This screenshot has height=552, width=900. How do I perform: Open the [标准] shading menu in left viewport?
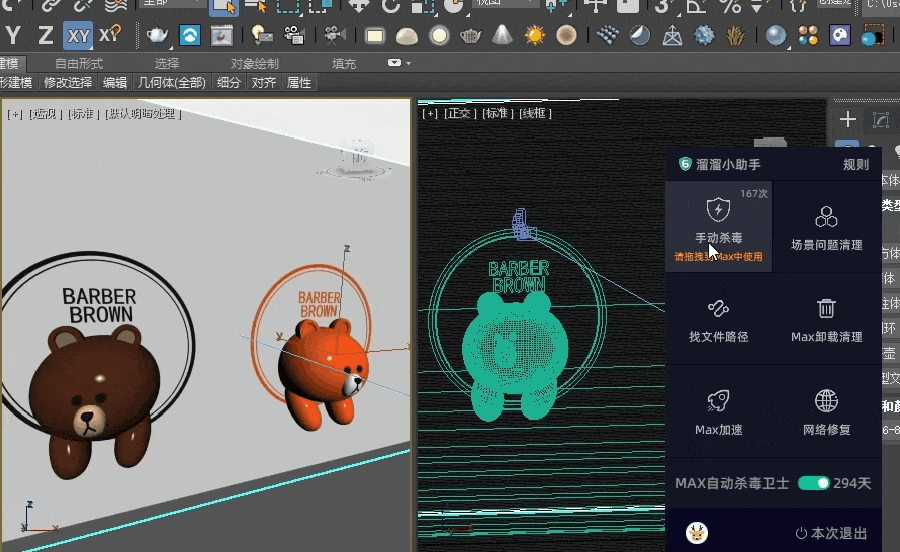[x=82, y=114]
